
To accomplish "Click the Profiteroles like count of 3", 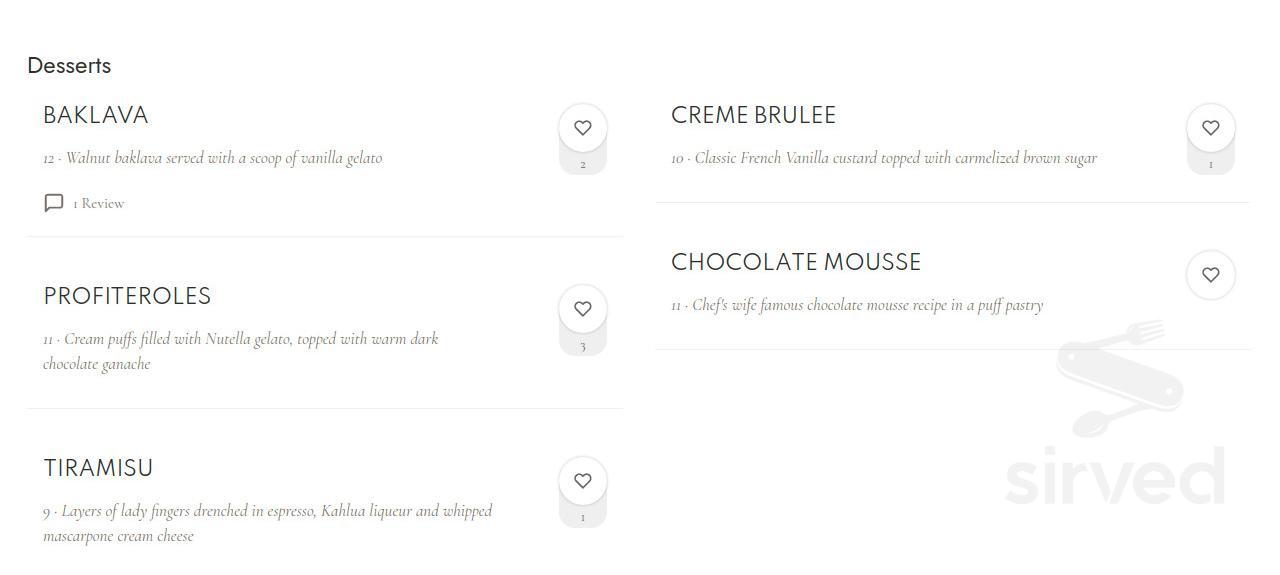I will 583,347.
